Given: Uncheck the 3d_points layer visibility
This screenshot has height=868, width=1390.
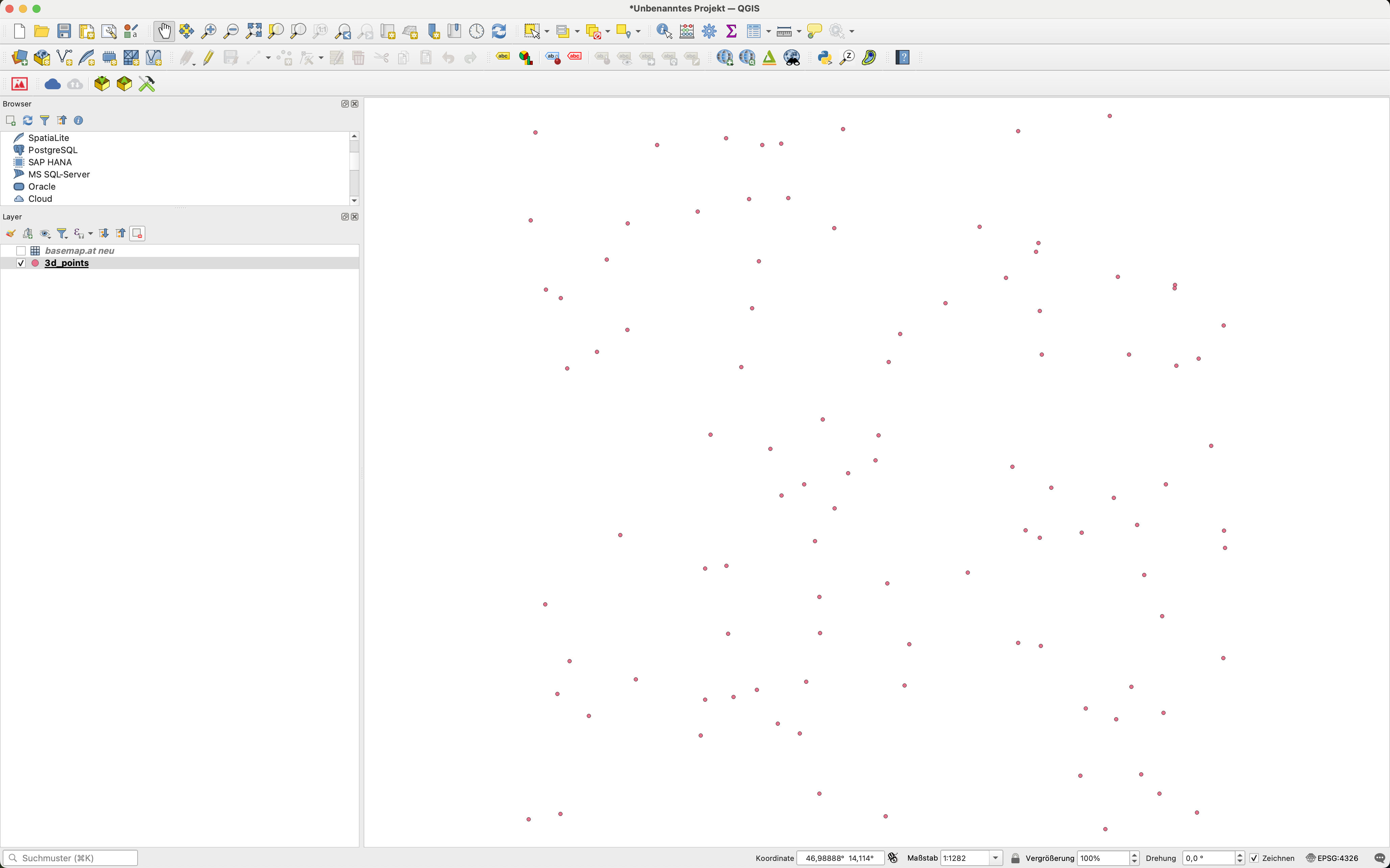Looking at the screenshot, I should 21,263.
